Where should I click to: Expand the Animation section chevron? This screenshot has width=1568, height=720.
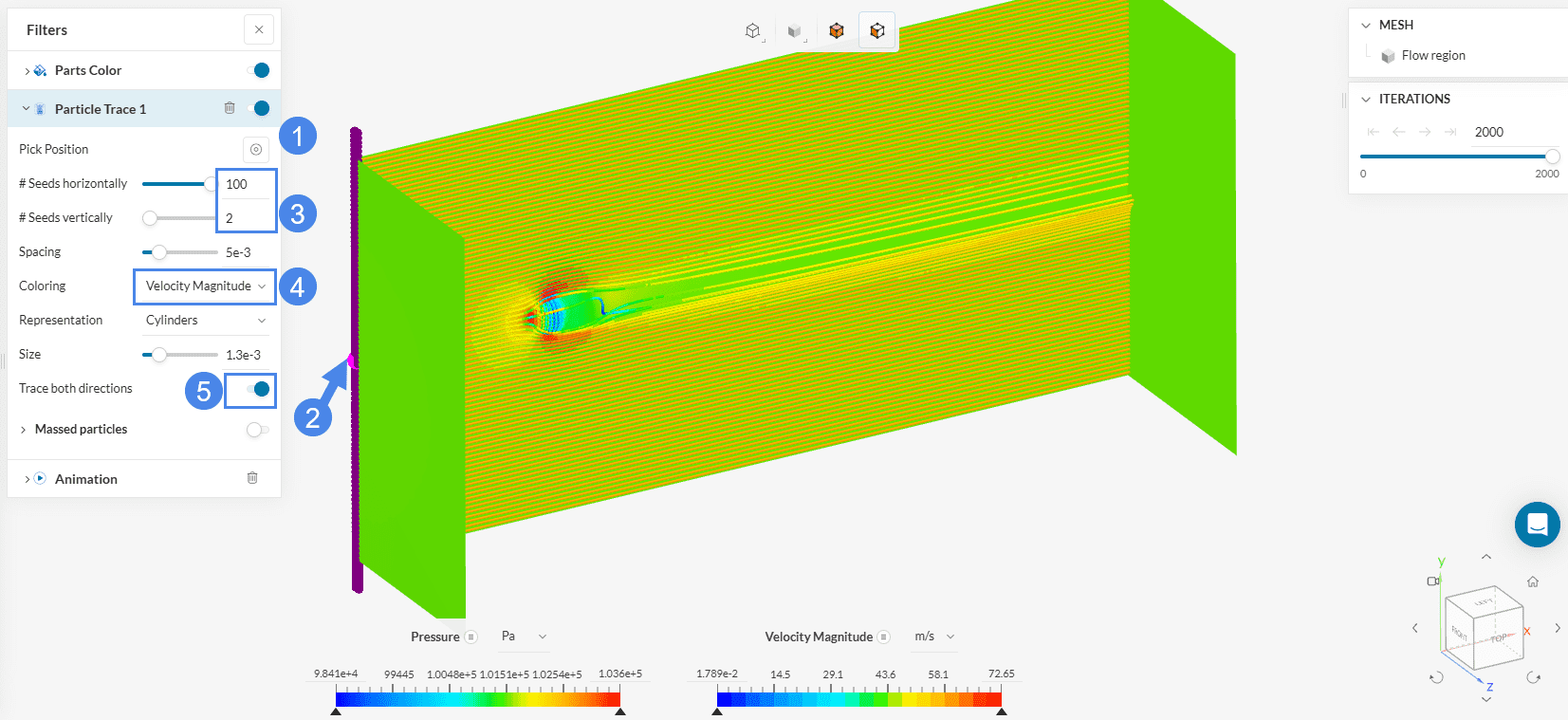click(x=27, y=479)
